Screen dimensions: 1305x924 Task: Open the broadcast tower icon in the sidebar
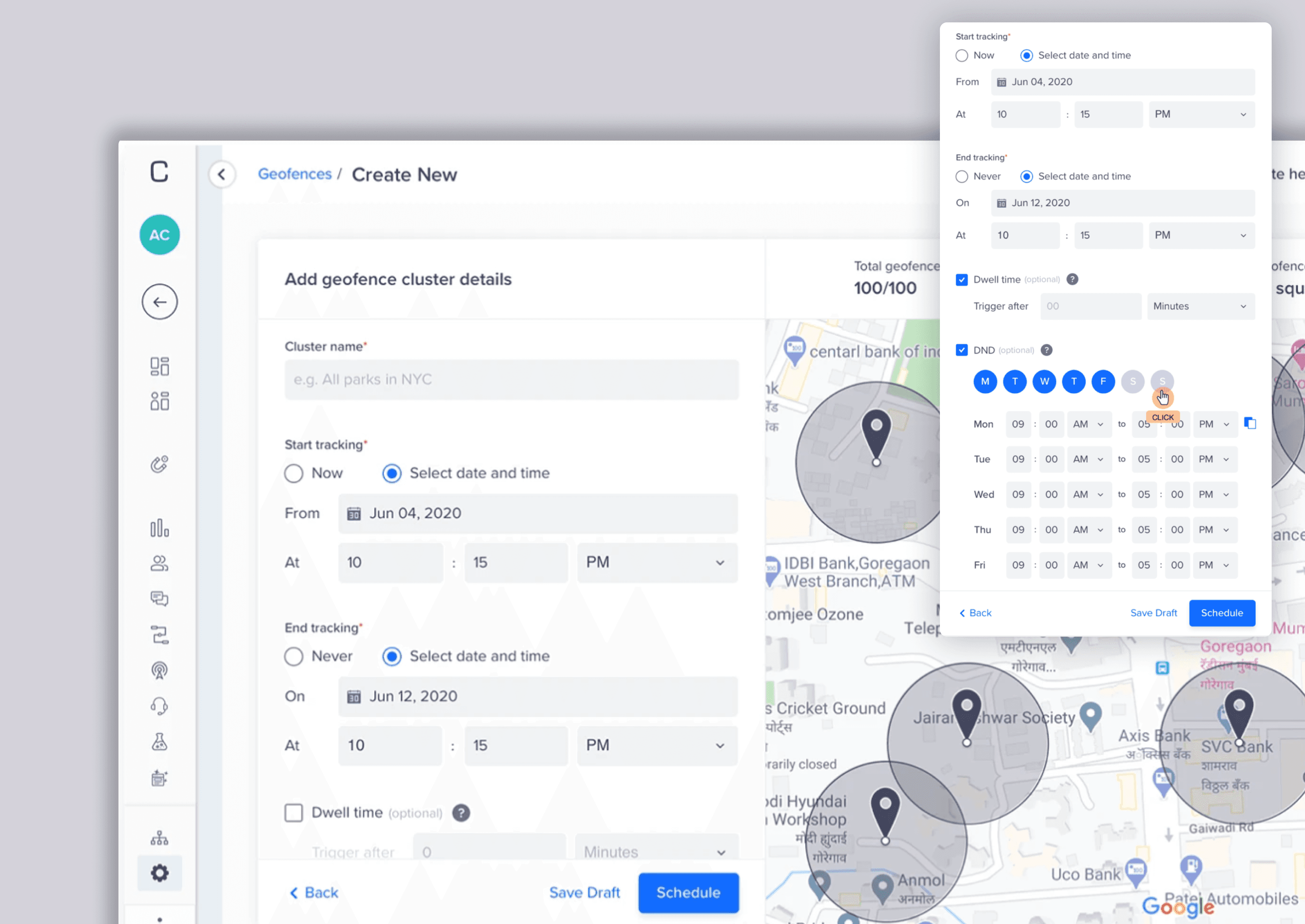tap(159, 670)
